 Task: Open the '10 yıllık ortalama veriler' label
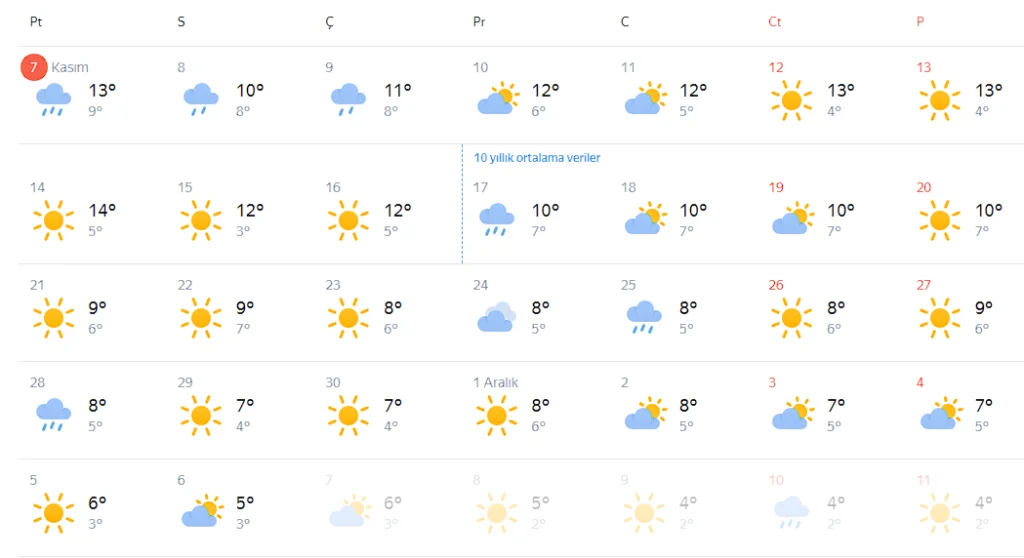(x=537, y=158)
